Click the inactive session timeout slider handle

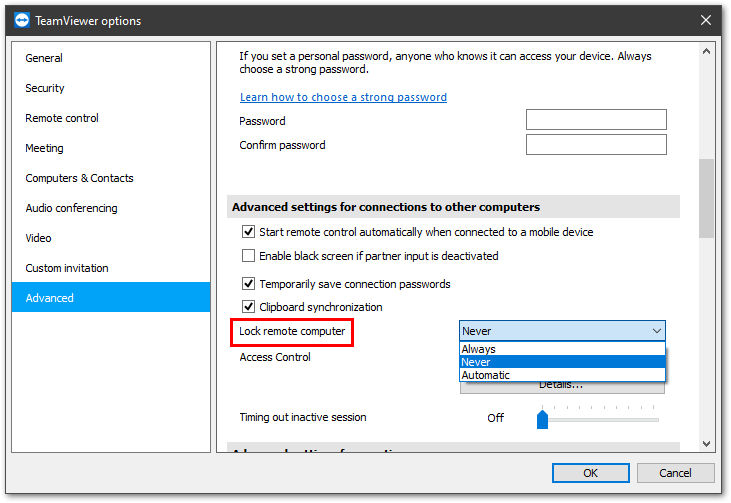tap(542, 419)
